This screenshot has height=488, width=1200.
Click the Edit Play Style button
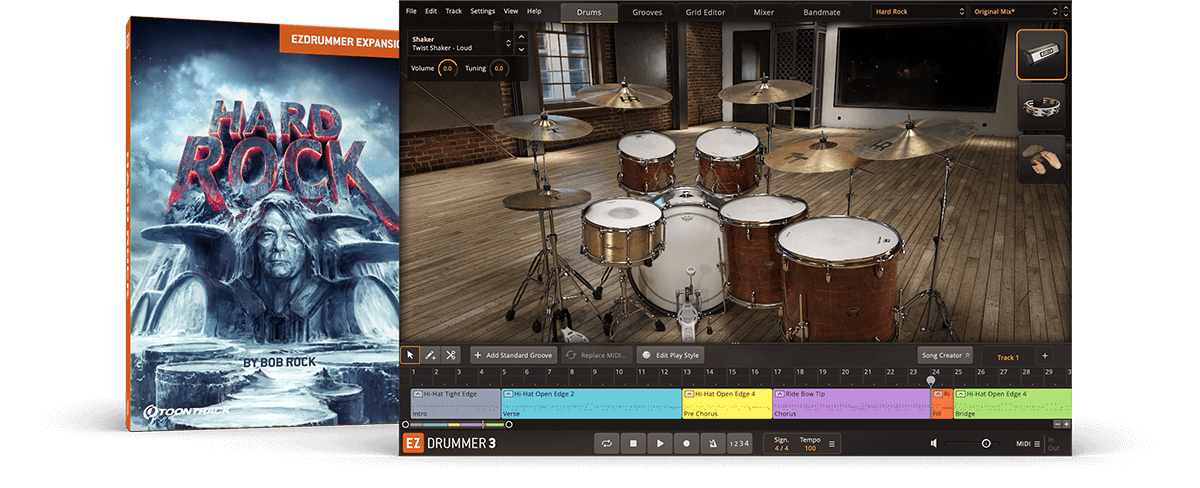(x=672, y=355)
